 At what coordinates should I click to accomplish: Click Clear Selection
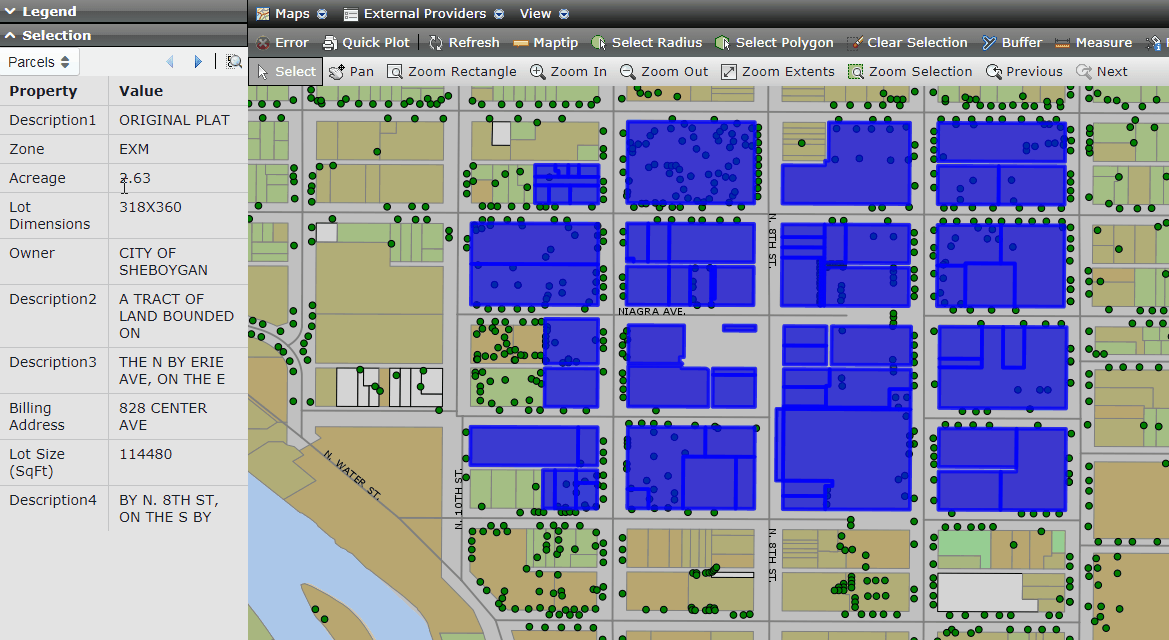(x=908, y=43)
